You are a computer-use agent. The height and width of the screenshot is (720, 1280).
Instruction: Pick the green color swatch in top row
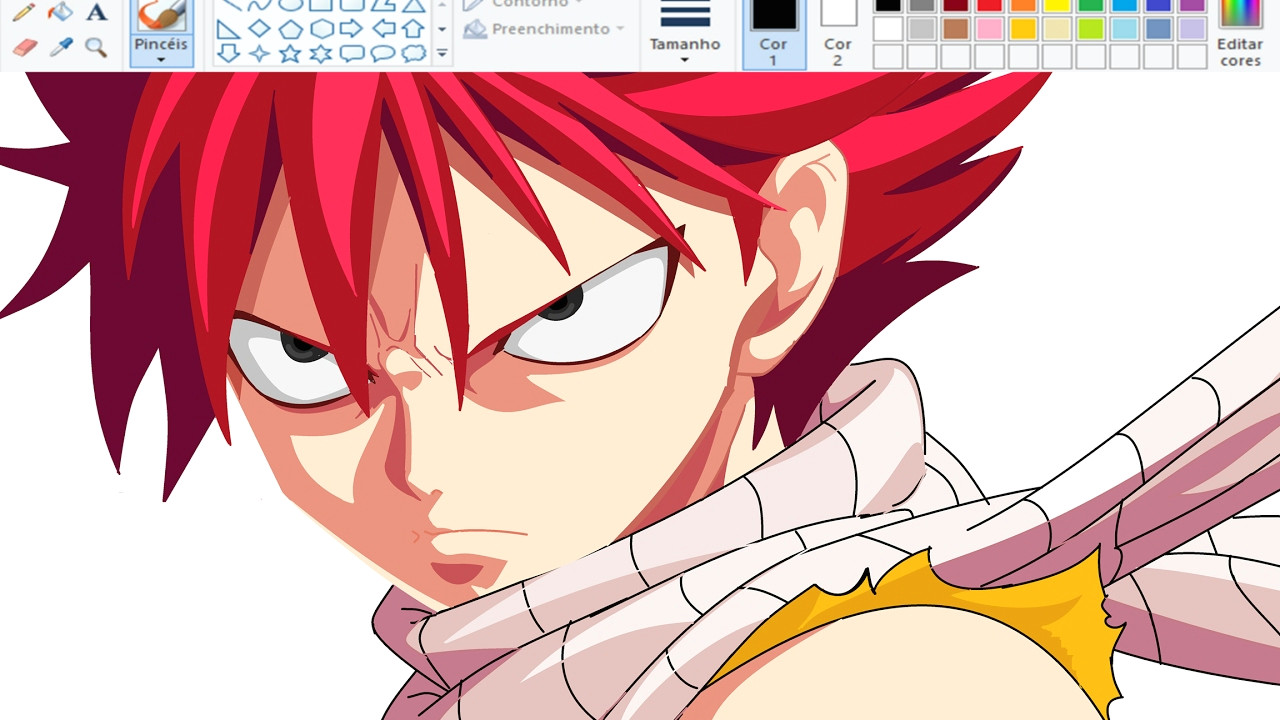tap(1091, 5)
